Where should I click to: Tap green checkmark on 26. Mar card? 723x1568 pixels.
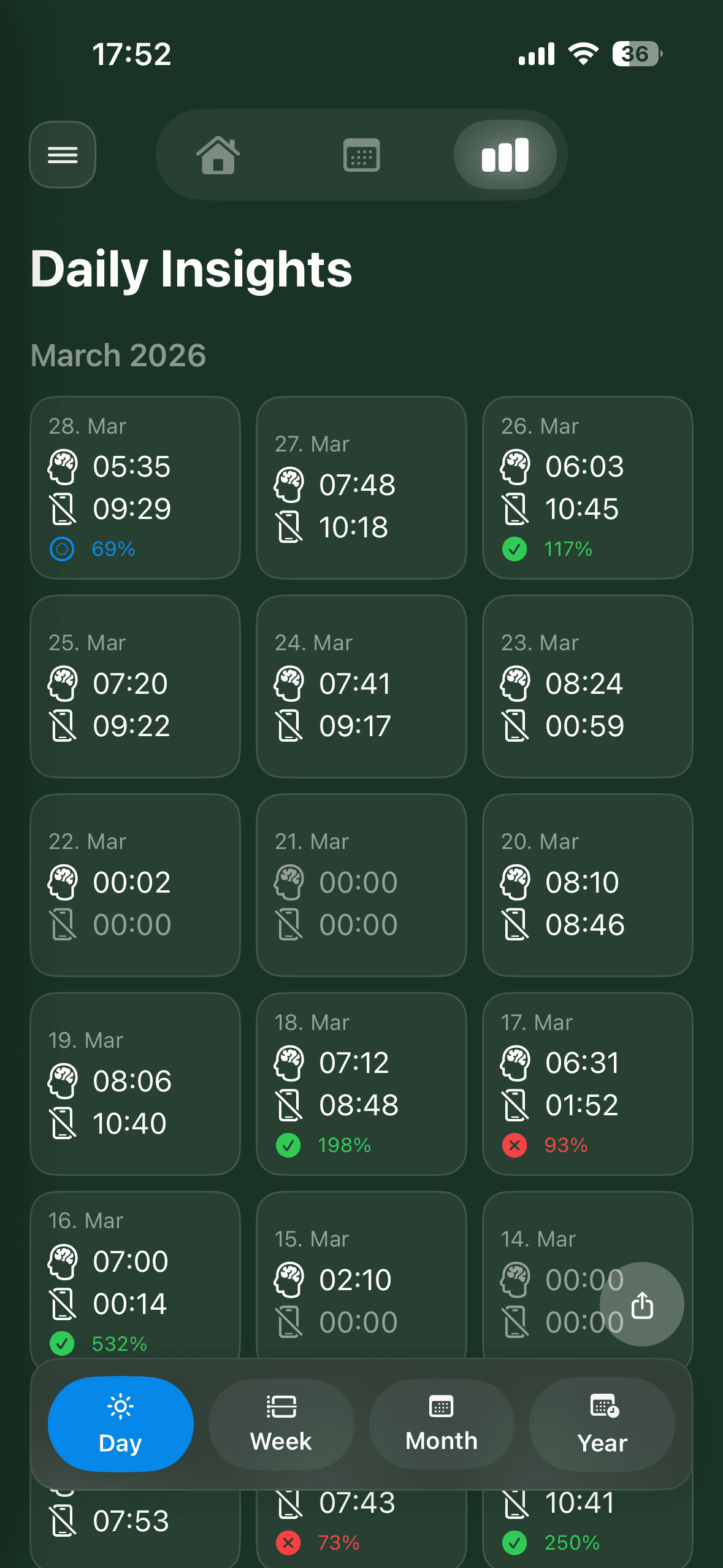(515, 549)
